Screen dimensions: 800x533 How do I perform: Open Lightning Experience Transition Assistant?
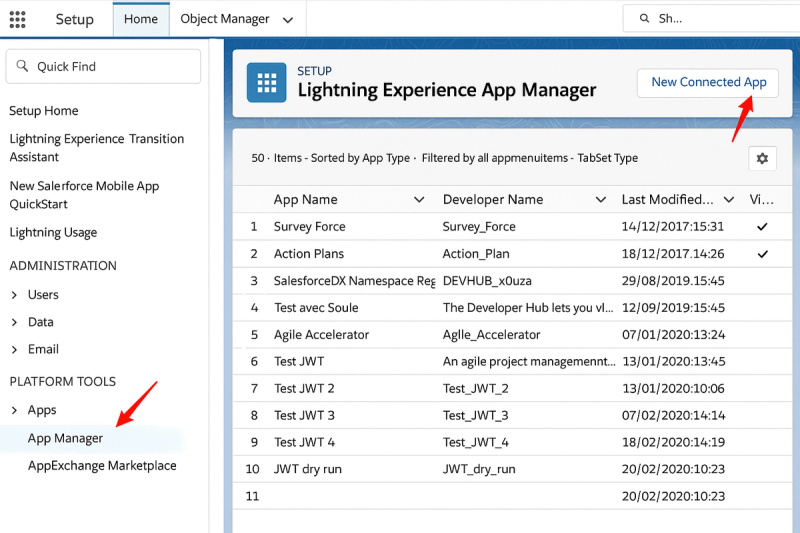[x=96, y=147]
